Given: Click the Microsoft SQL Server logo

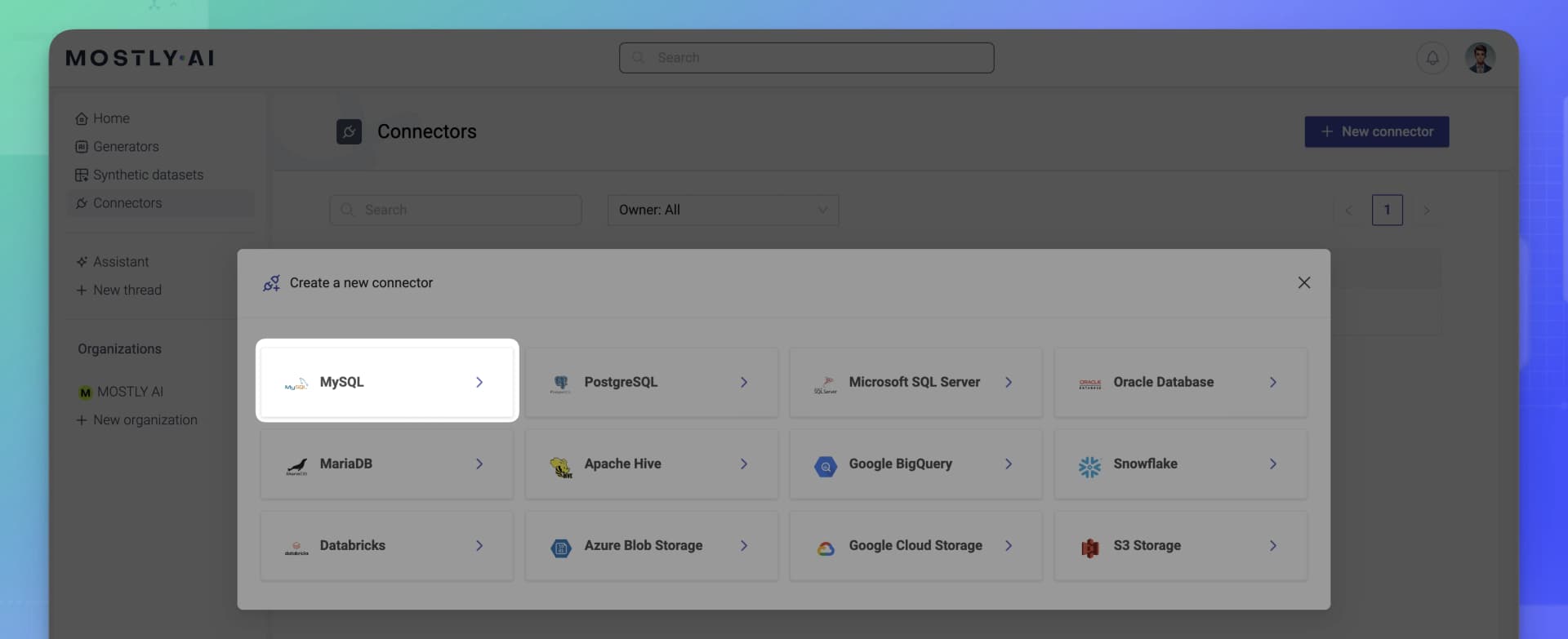Looking at the screenshot, I should tap(825, 384).
